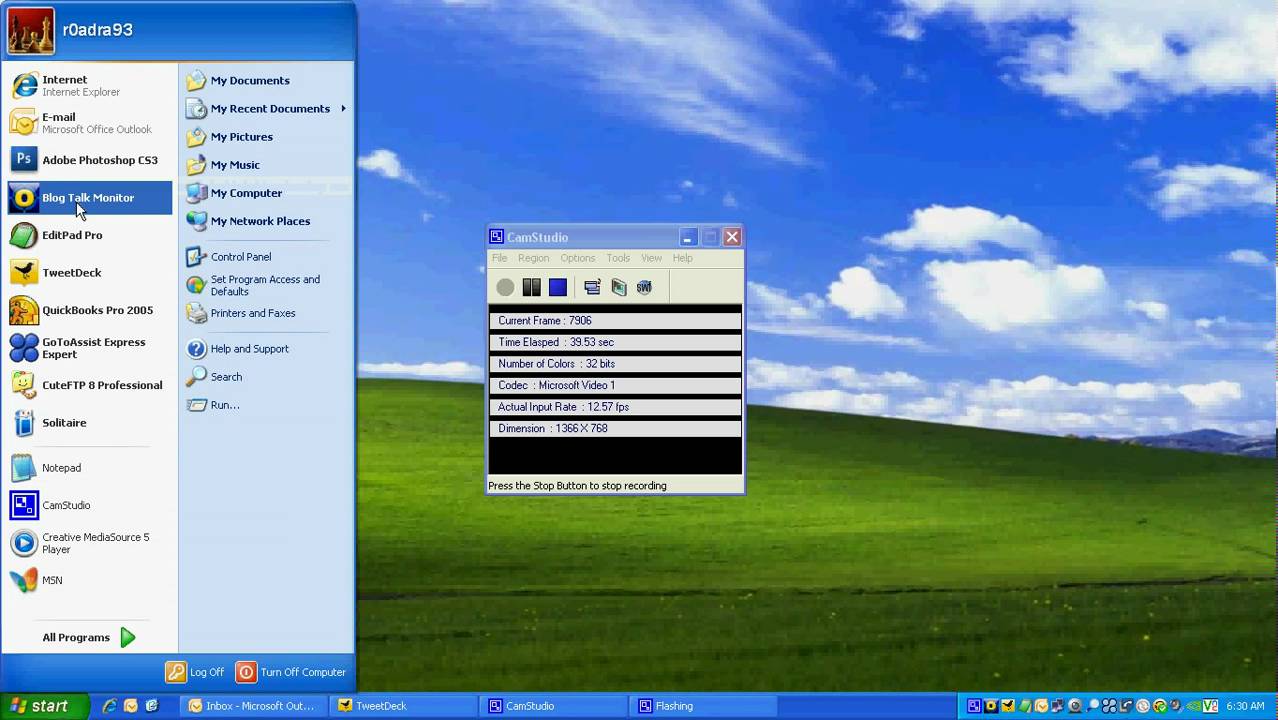The image size is (1278, 720).
Task: Click Outlook quick launch icon on taskbar
Action: click(x=130, y=706)
